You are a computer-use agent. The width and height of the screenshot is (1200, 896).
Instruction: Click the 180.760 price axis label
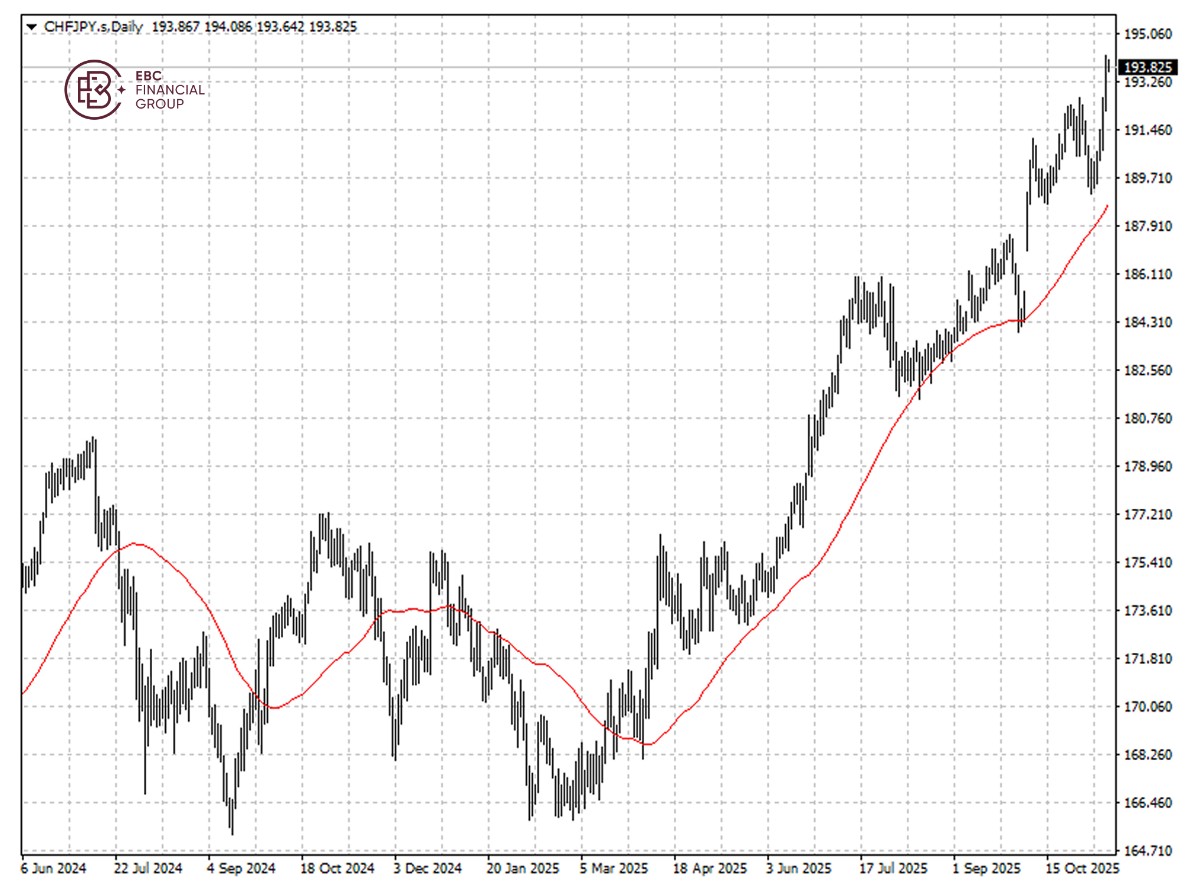[1147, 418]
